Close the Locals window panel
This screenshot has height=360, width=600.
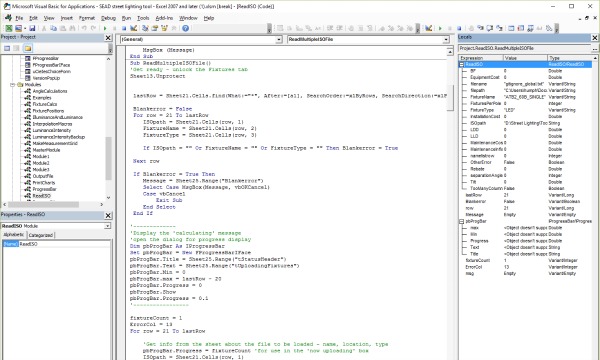(595, 37)
